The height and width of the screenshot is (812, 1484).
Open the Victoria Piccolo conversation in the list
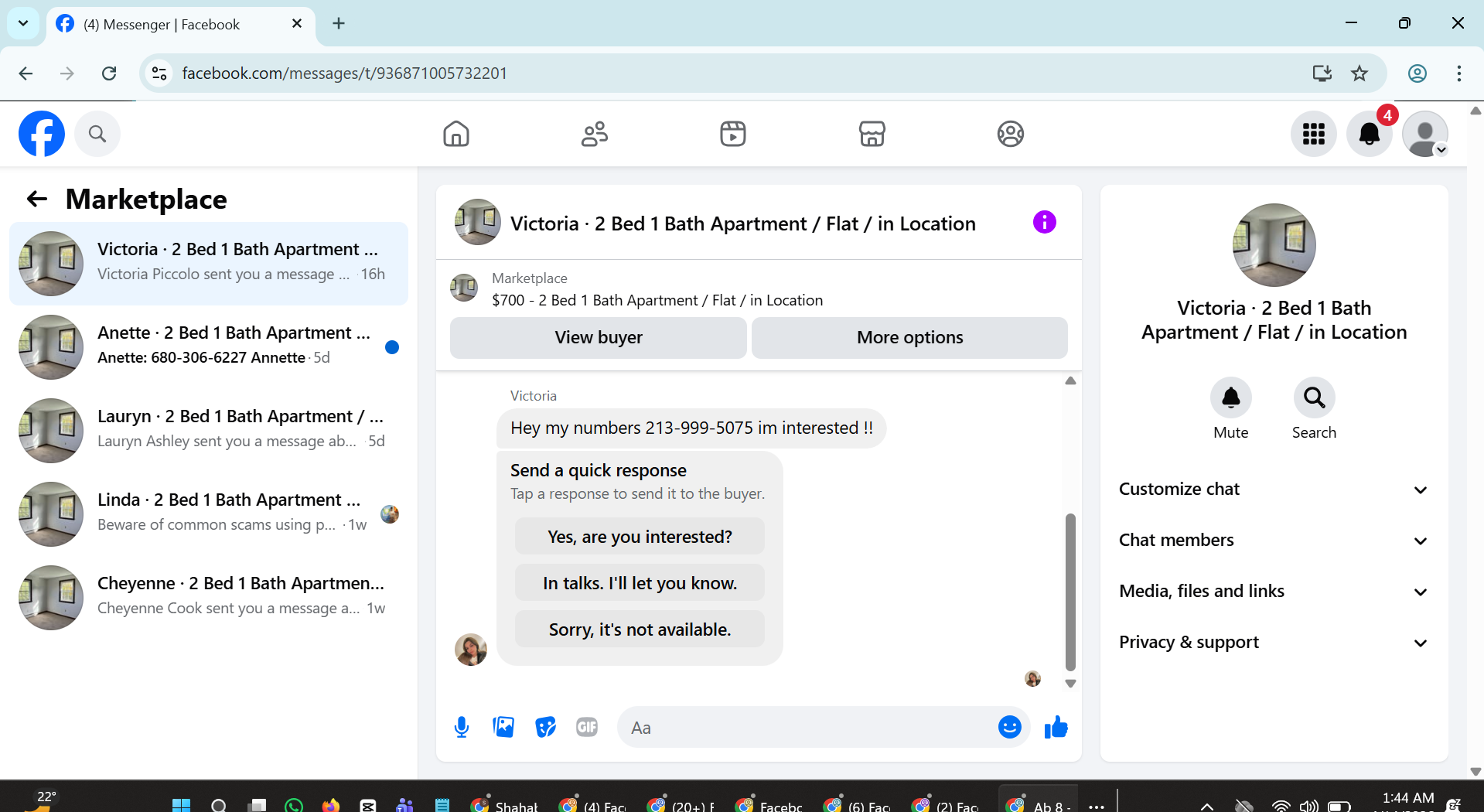click(209, 264)
